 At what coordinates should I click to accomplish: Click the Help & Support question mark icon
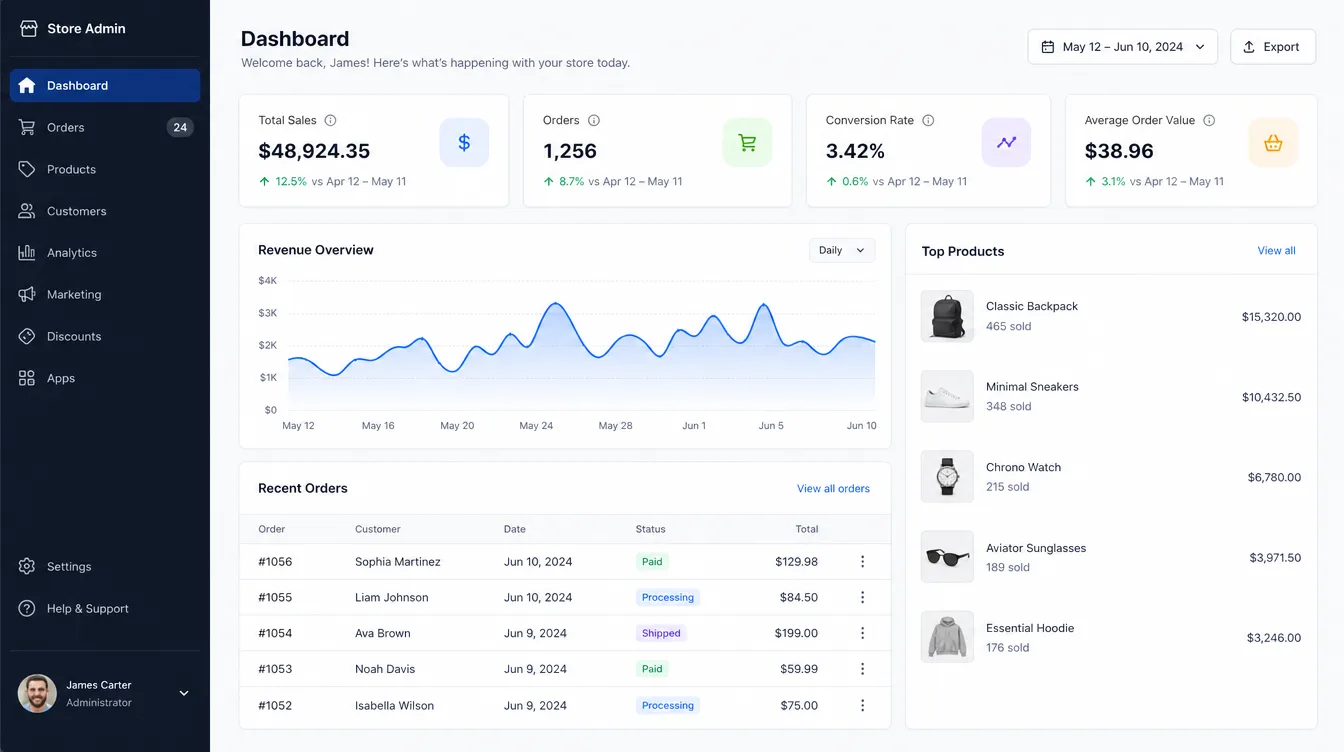pyautogui.click(x=27, y=609)
